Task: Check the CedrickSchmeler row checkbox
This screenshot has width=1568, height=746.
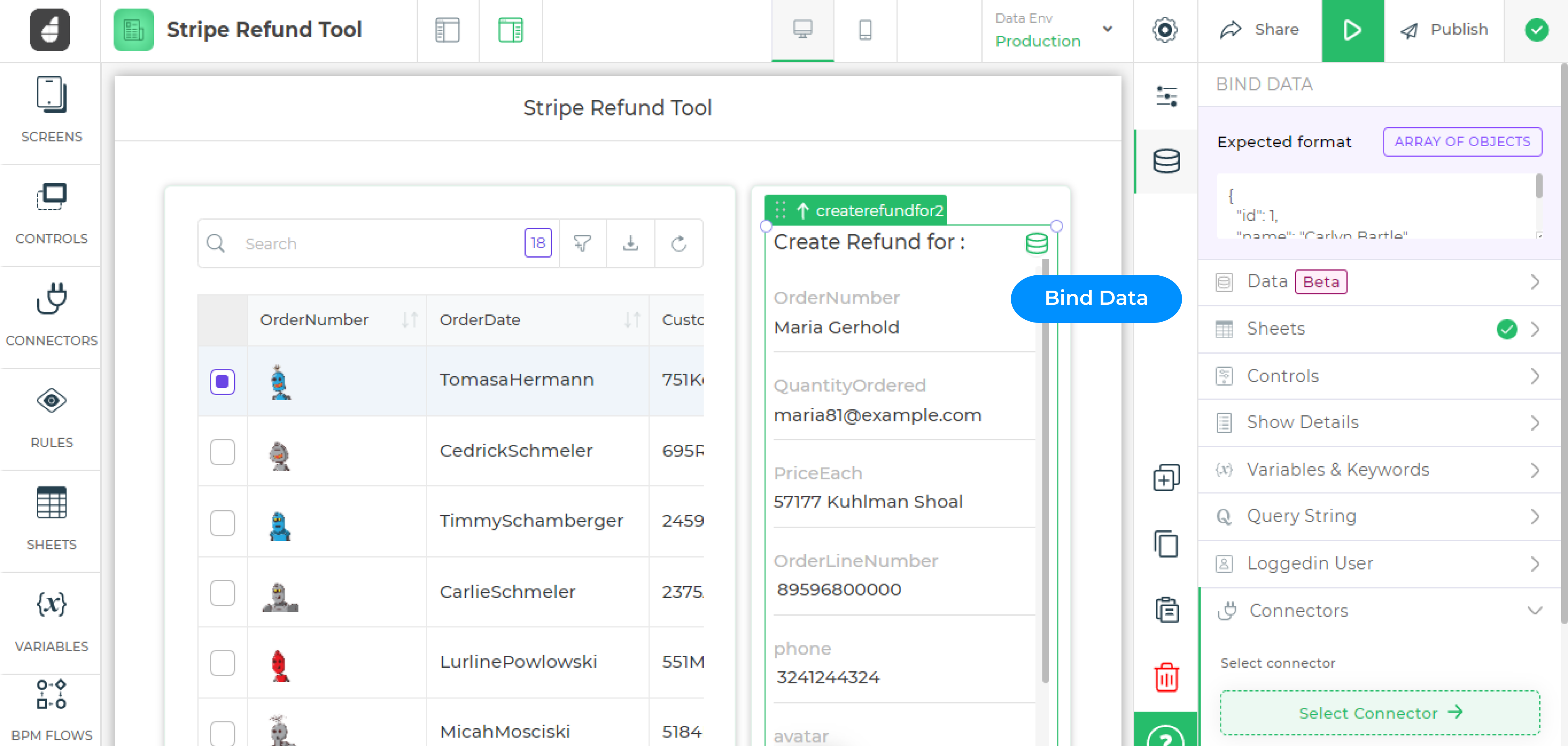Action: [222, 452]
